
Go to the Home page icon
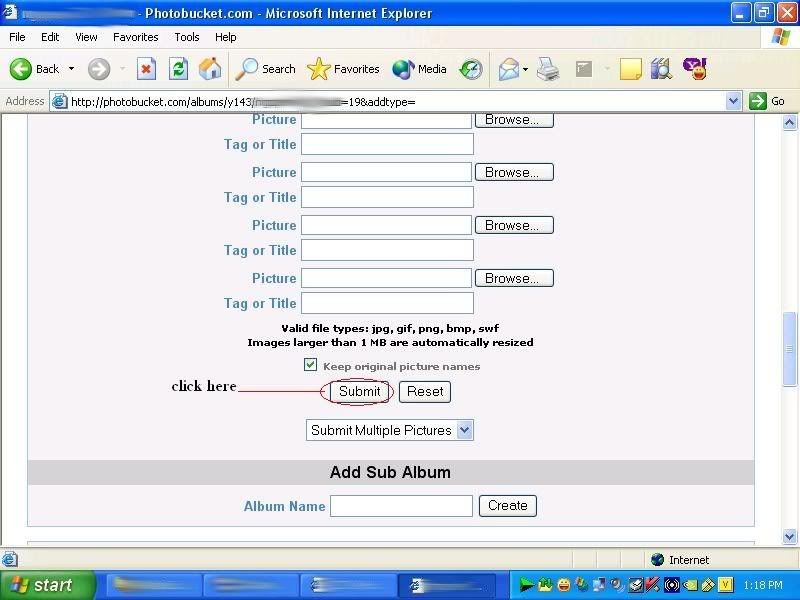coord(210,69)
